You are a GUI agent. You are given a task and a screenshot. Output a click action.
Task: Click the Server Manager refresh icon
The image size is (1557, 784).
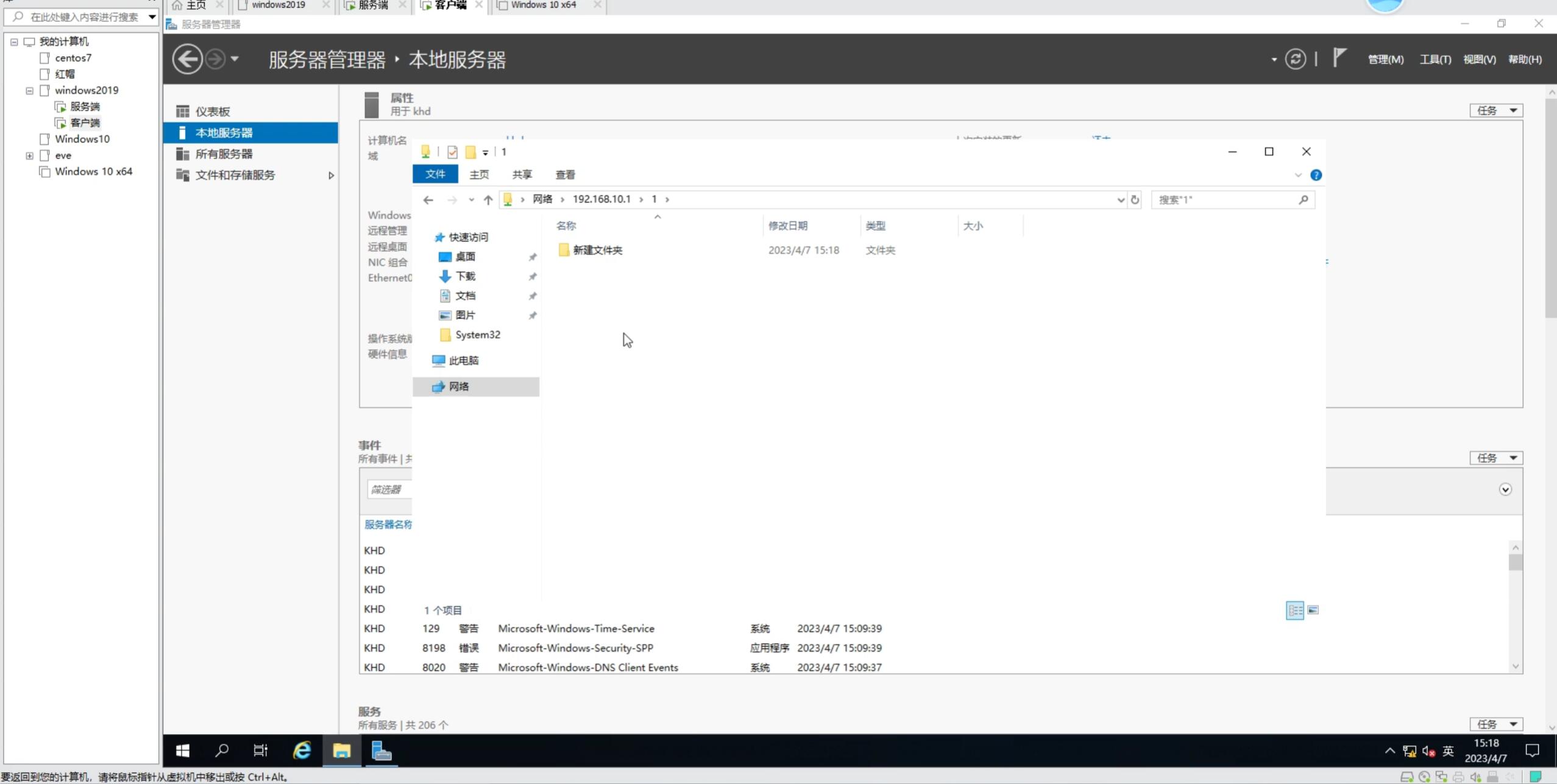[1295, 59]
